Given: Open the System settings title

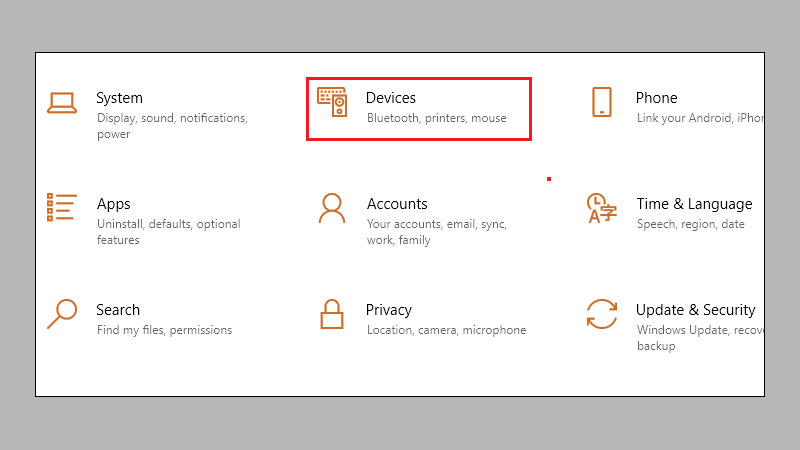Looking at the screenshot, I should [119, 98].
